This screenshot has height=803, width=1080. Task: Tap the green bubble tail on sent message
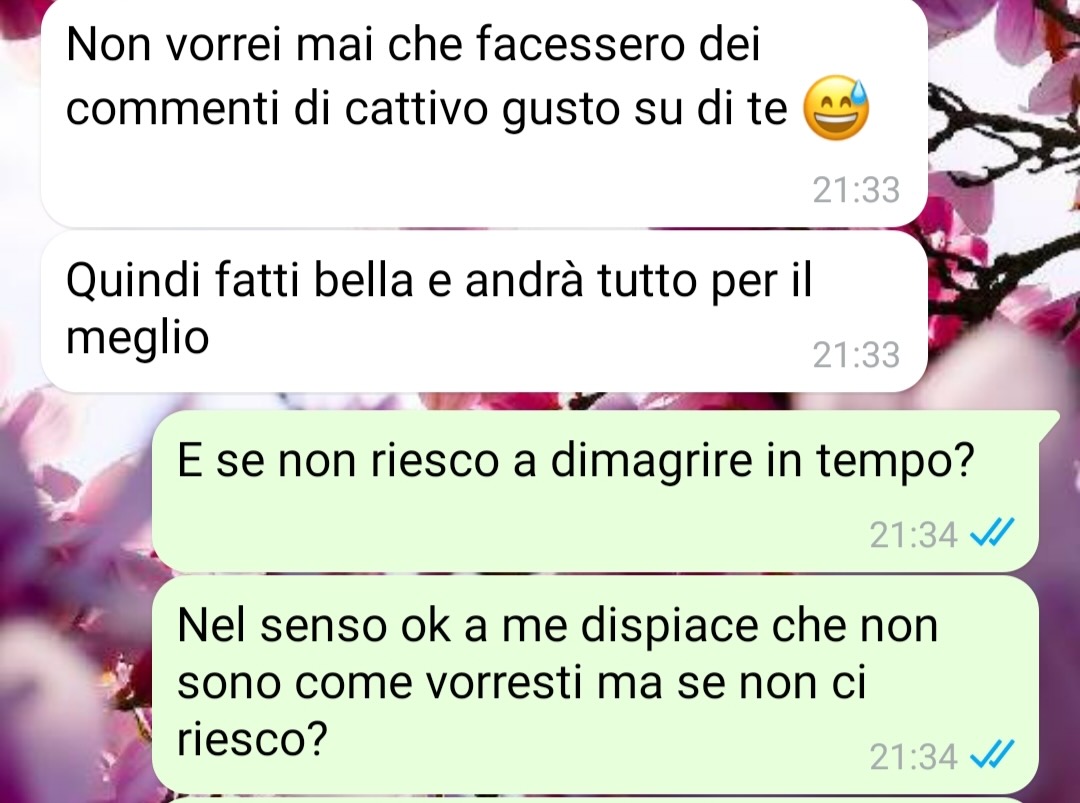pos(1050,421)
